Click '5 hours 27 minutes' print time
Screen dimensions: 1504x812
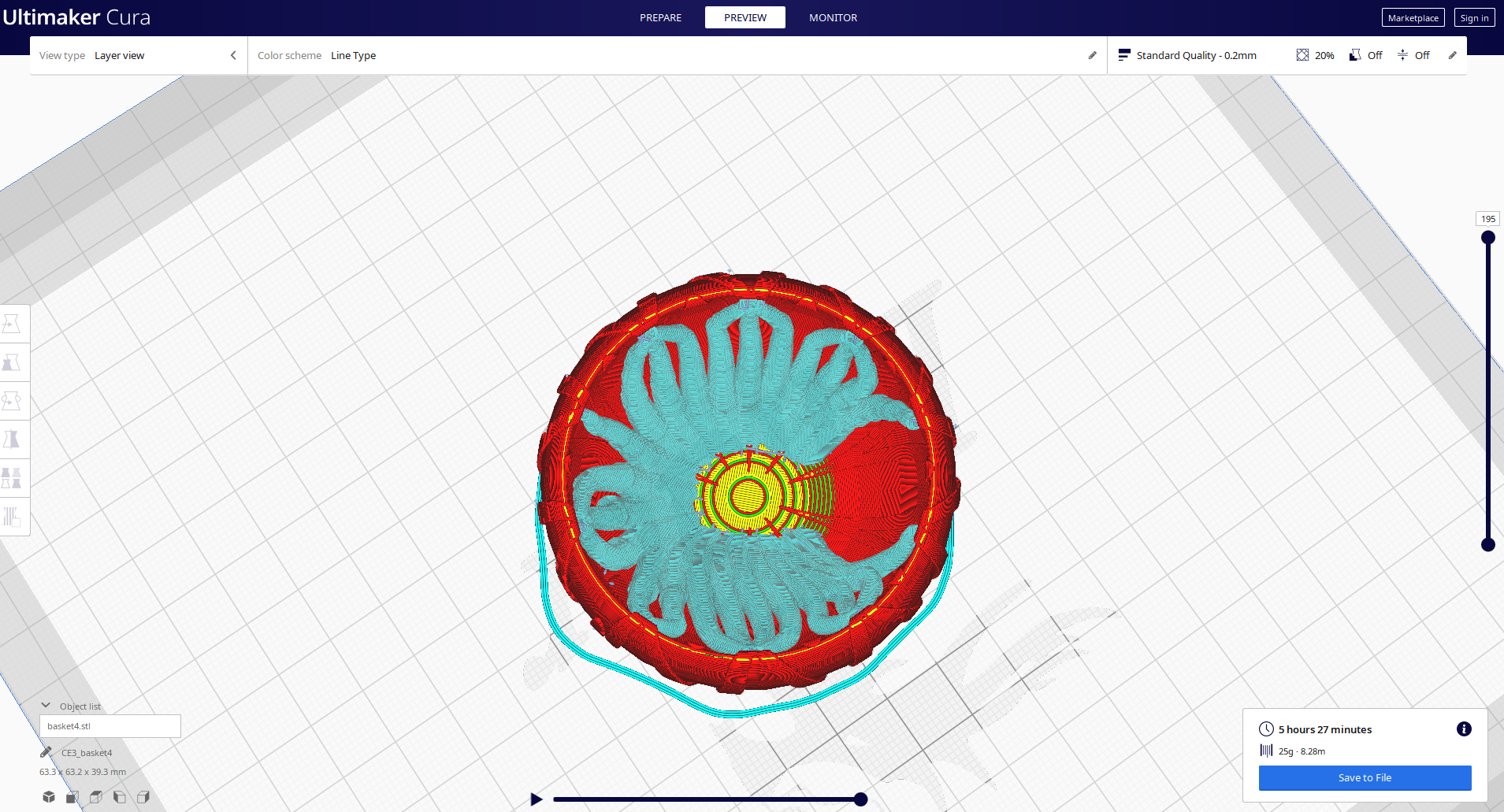click(x=1325, y=729)
